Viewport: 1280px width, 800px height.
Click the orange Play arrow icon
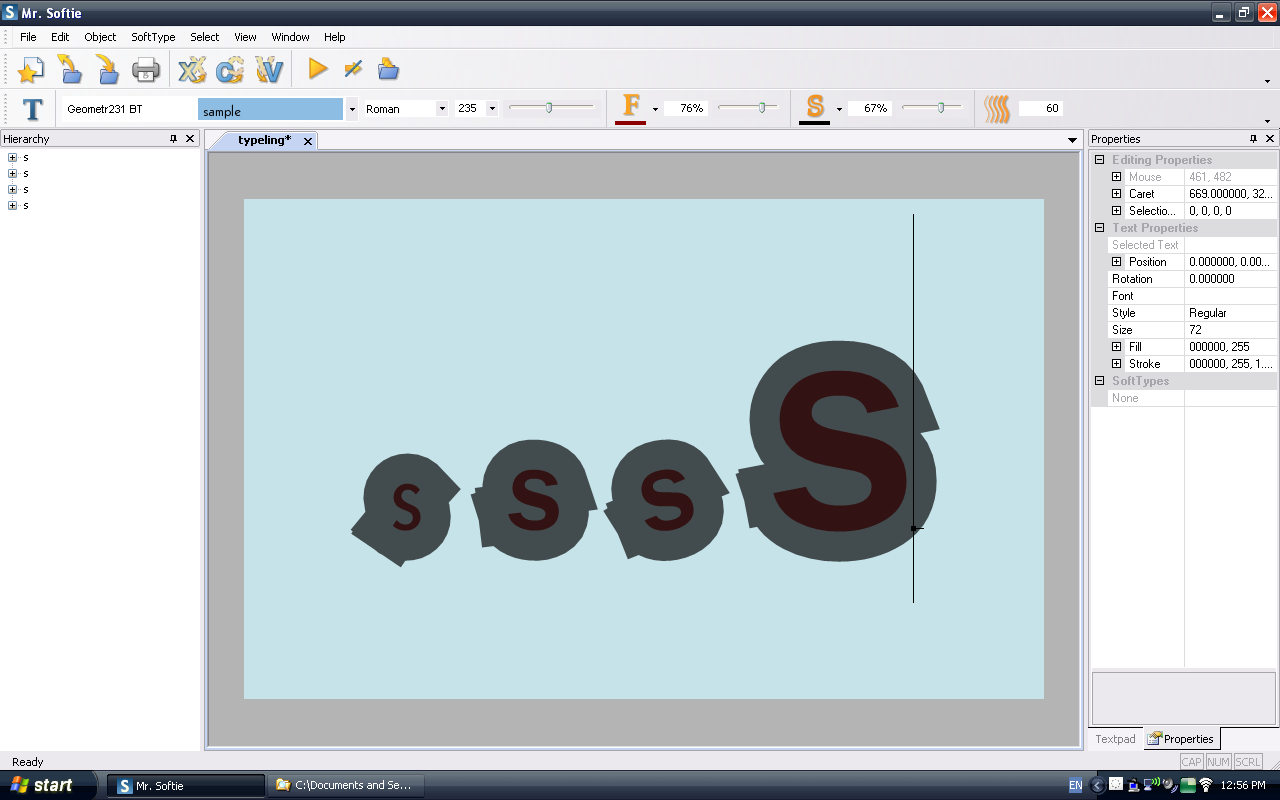pyautogui.click(x=318, y=69)
